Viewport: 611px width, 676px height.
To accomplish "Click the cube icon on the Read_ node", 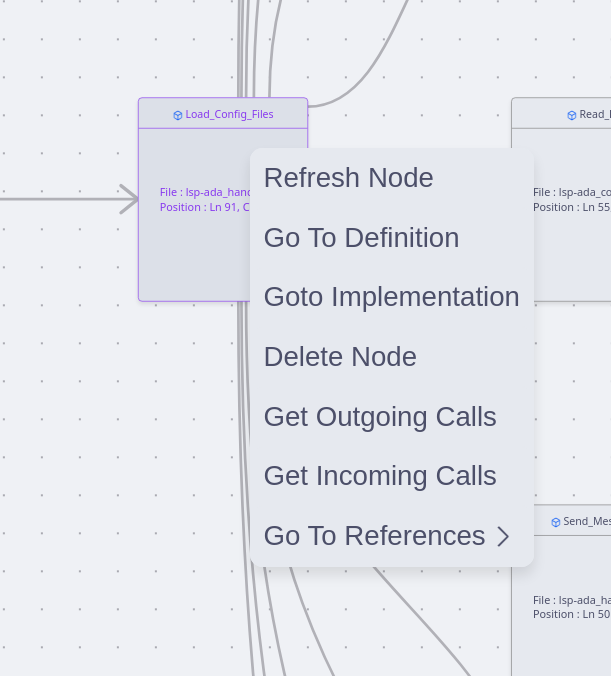I will pos(572,115).
